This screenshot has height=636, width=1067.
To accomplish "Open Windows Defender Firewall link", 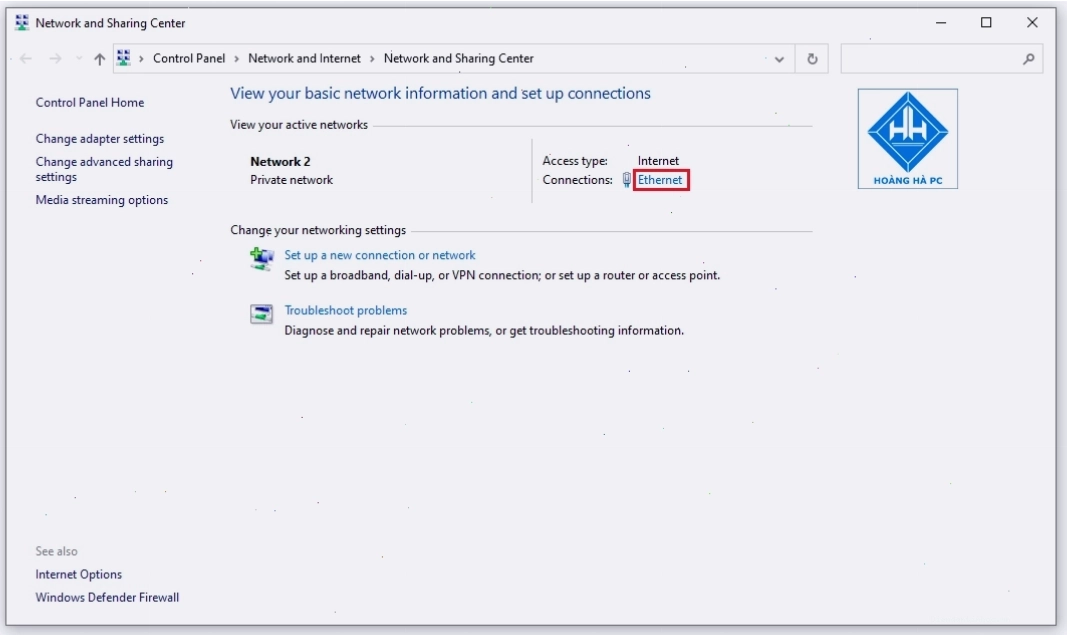I will [108, 598].
